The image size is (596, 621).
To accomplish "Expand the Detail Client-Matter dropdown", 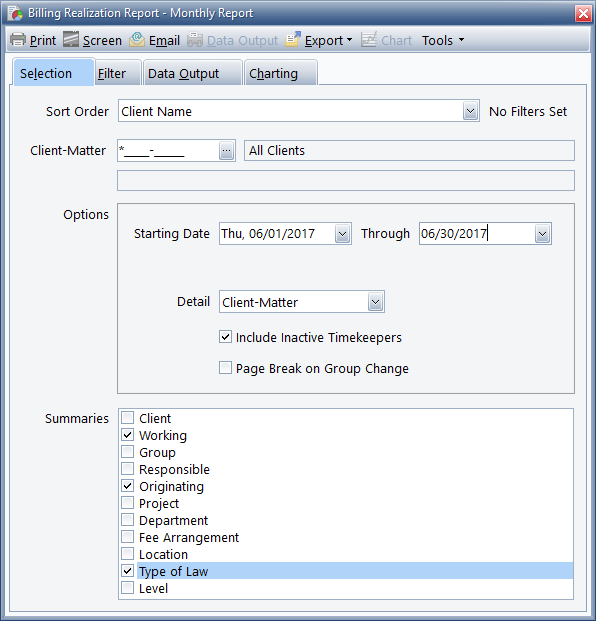I will click(x=375, y=302).
